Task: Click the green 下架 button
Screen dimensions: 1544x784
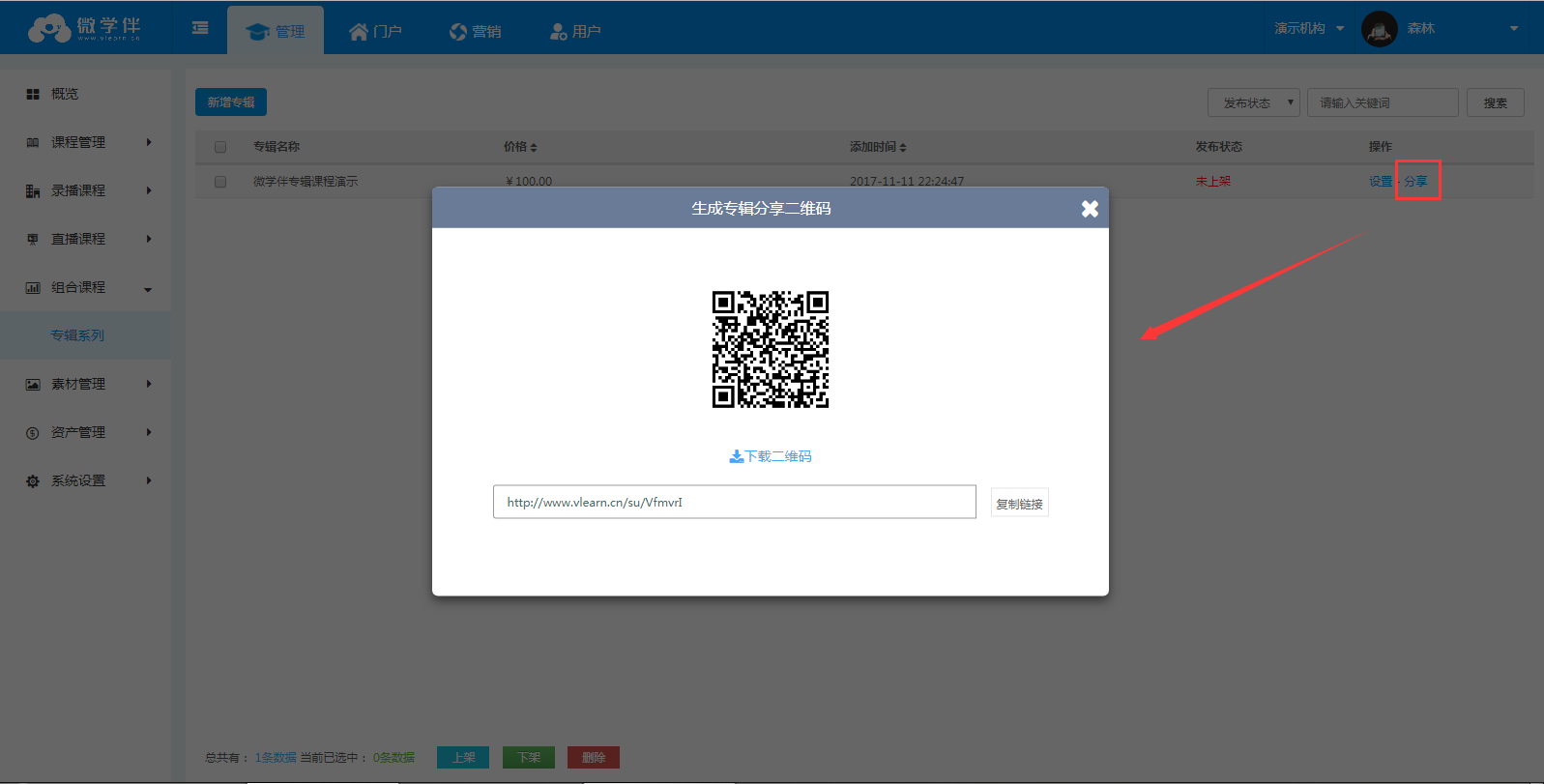Action: [x=529, y=758]
